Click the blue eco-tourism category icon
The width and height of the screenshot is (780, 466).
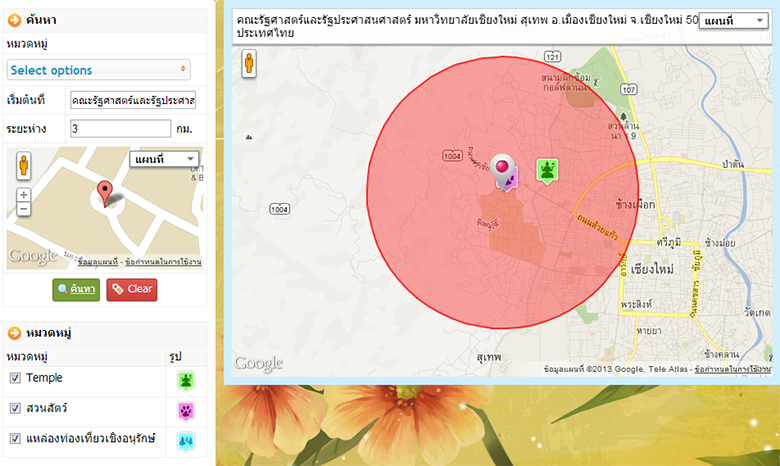pos(186,442)
